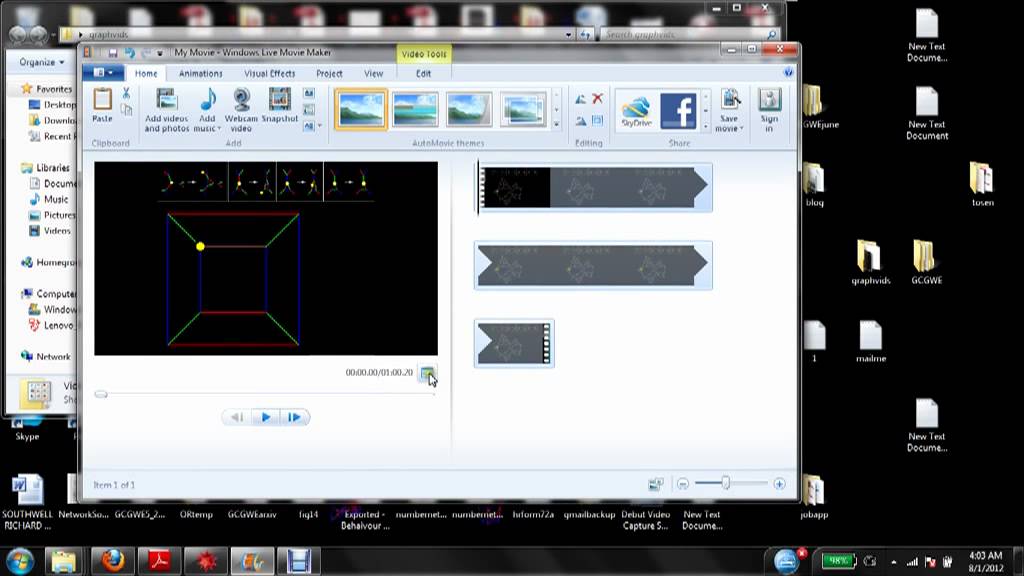Click the Windows Start button

point(20,562)
